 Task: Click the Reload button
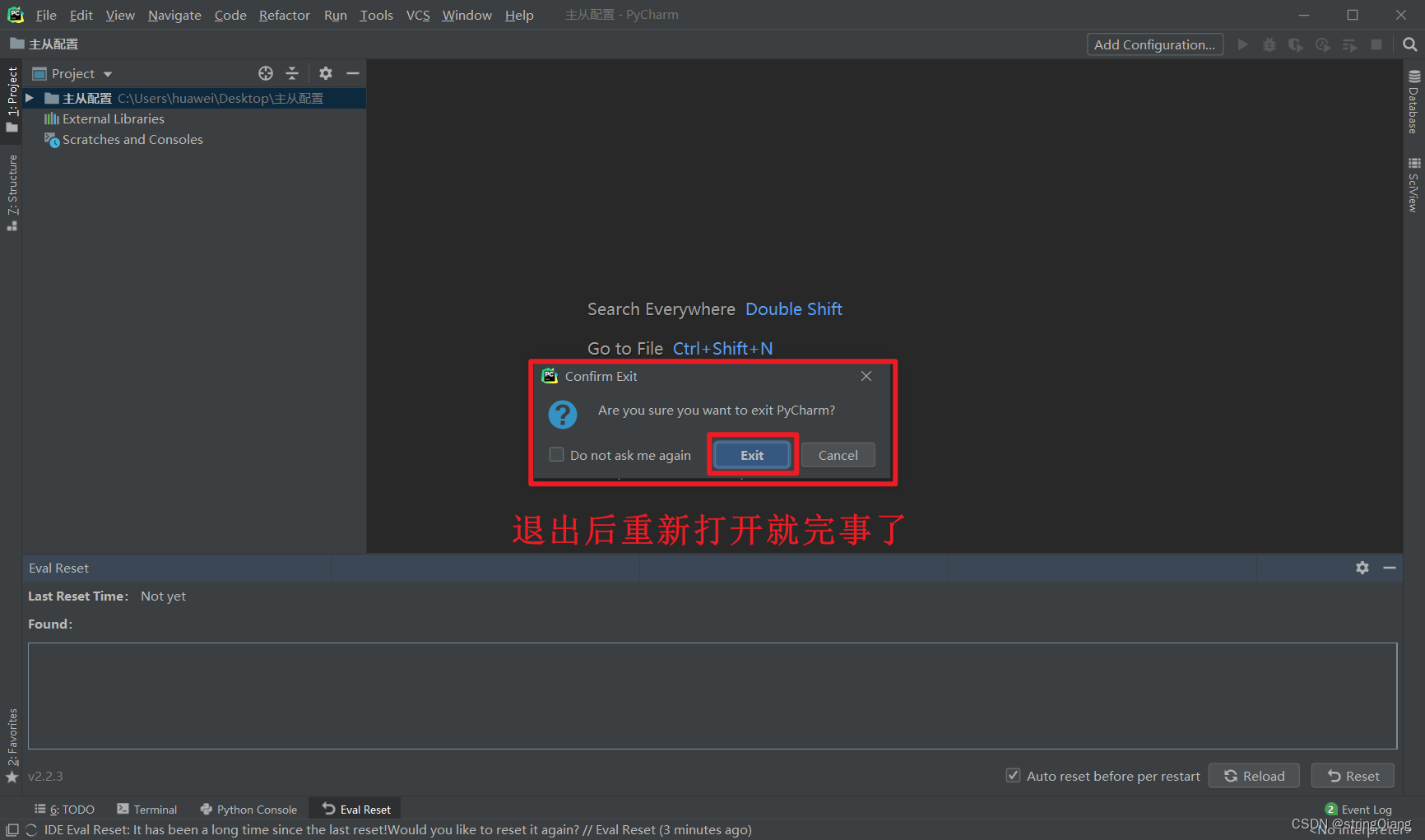pyautogui.click(x=1254, y=776)
